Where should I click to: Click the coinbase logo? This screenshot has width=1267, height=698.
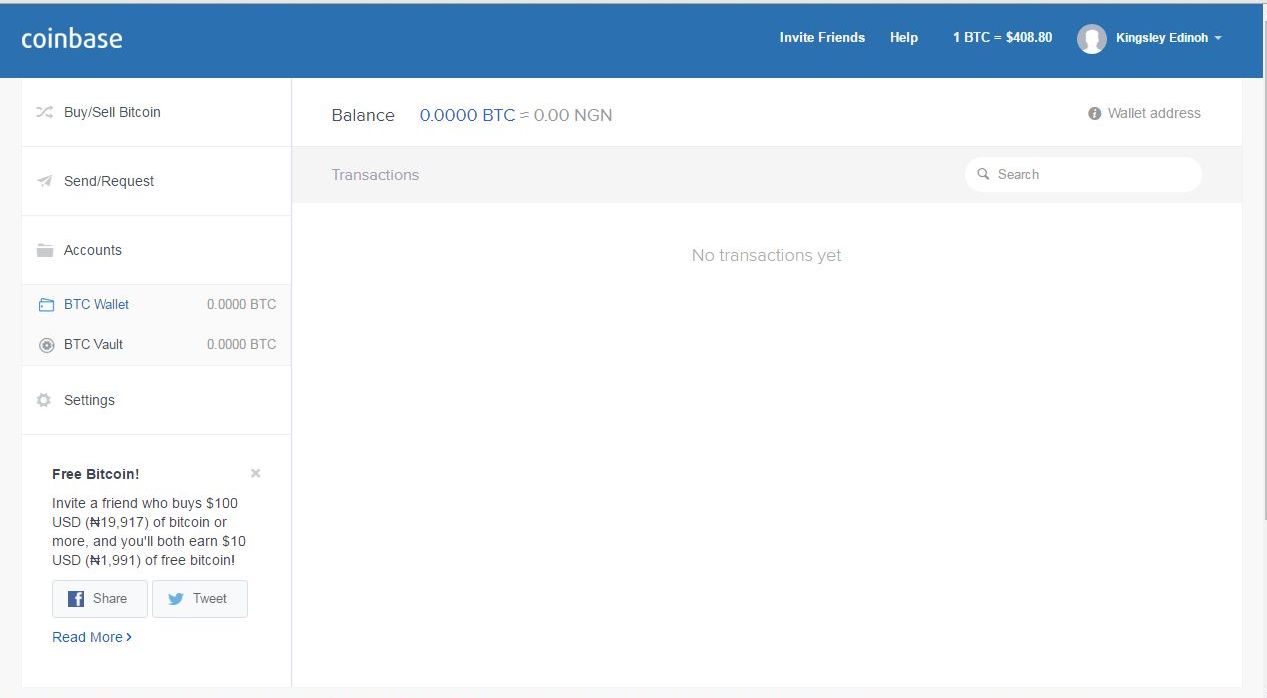point(72,39)
